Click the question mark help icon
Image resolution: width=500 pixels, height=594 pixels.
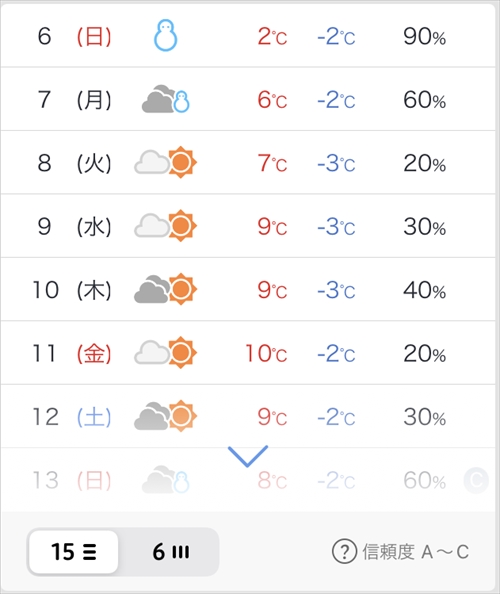point(344,552)
